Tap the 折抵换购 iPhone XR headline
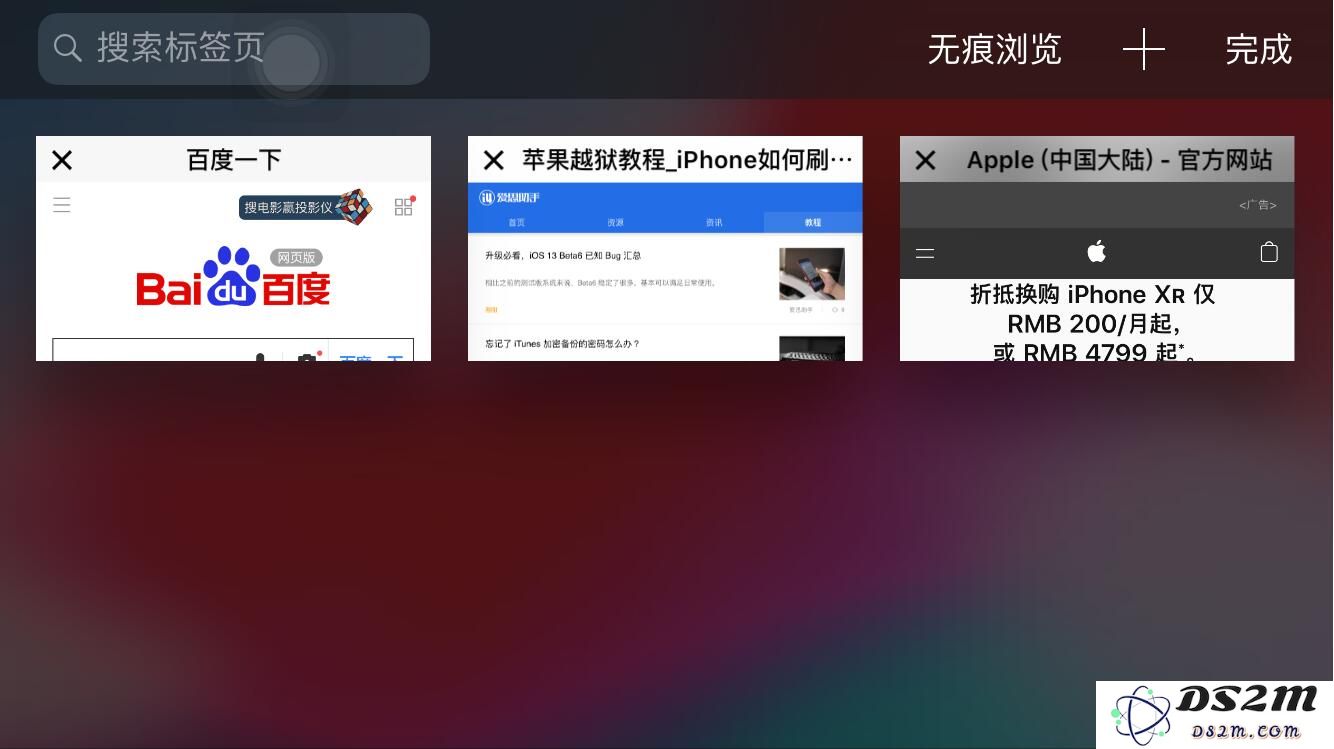Image resolution: width=1334 pixels, height=749 pixels. click(x=1093, y=322)
